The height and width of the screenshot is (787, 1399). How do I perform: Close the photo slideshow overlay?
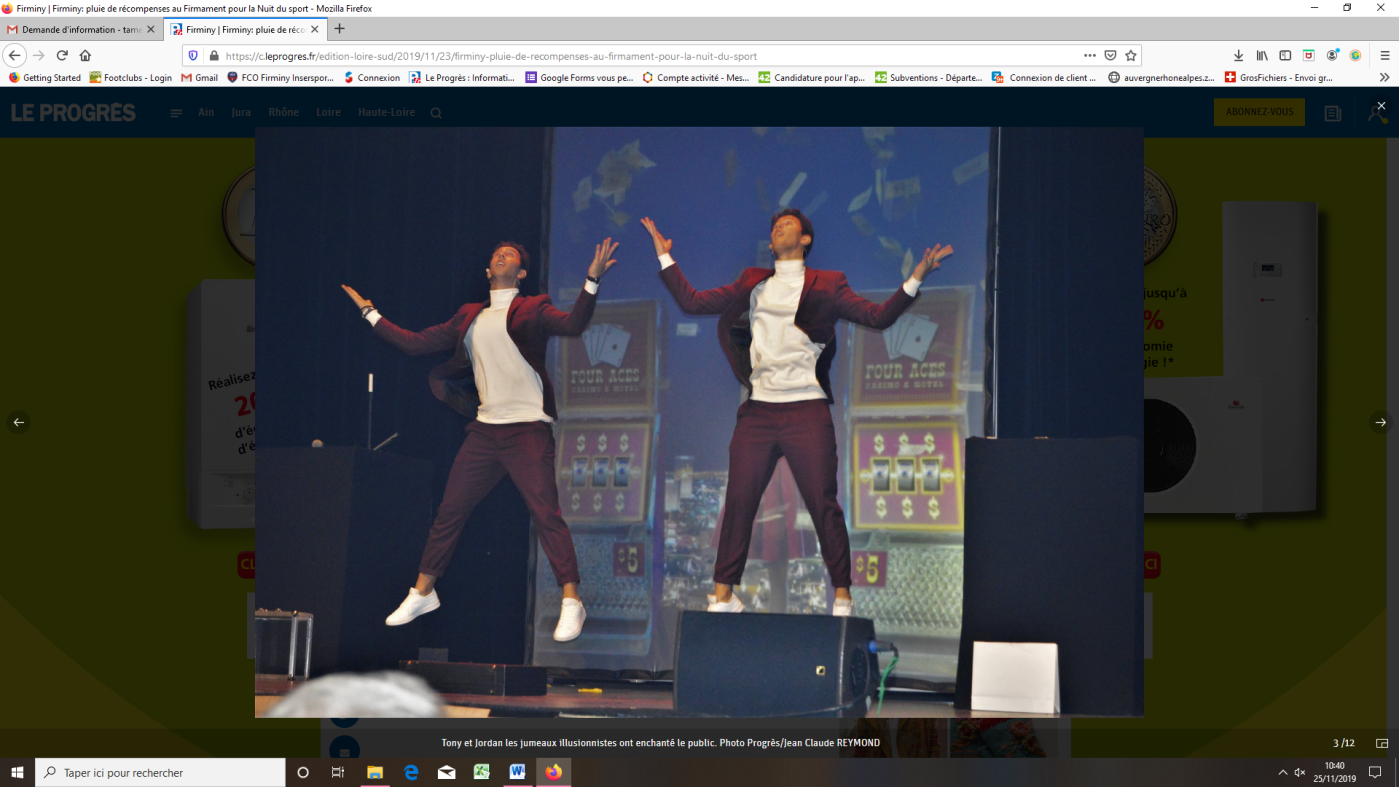tap(1381, 105)
